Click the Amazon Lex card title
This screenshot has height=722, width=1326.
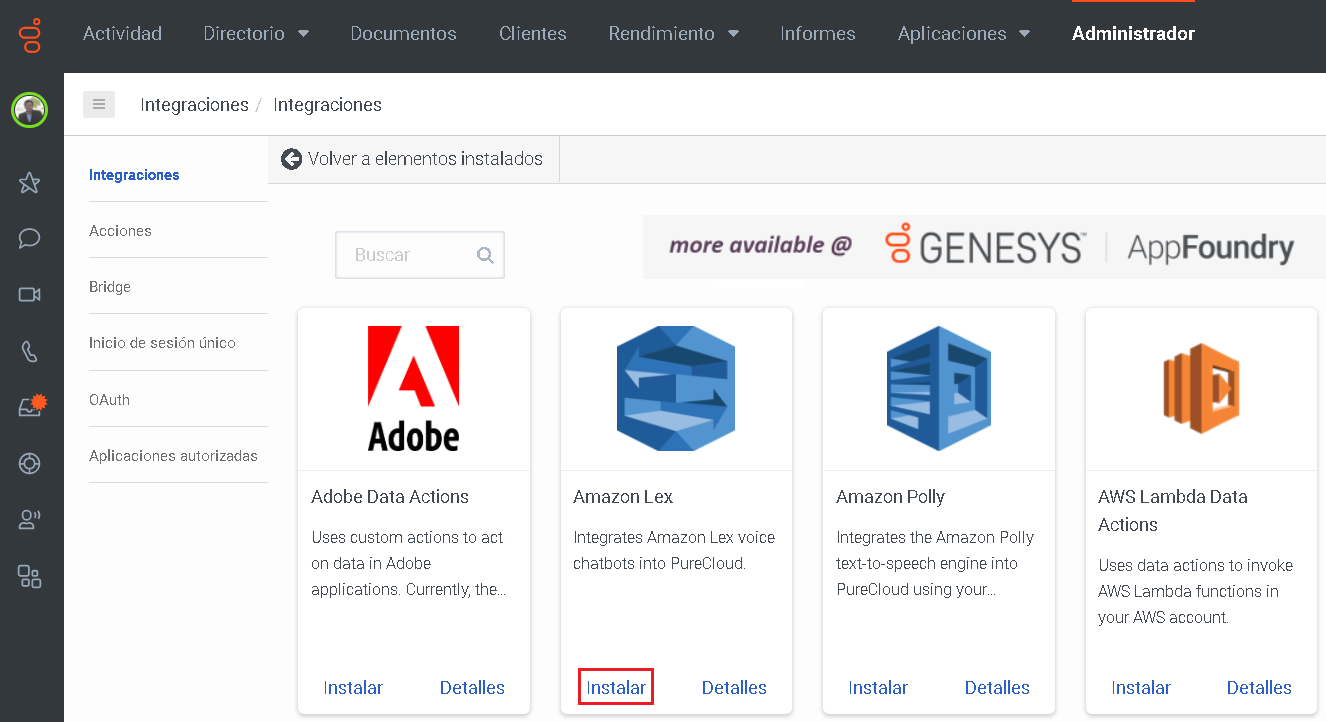[x=623, y=497]
